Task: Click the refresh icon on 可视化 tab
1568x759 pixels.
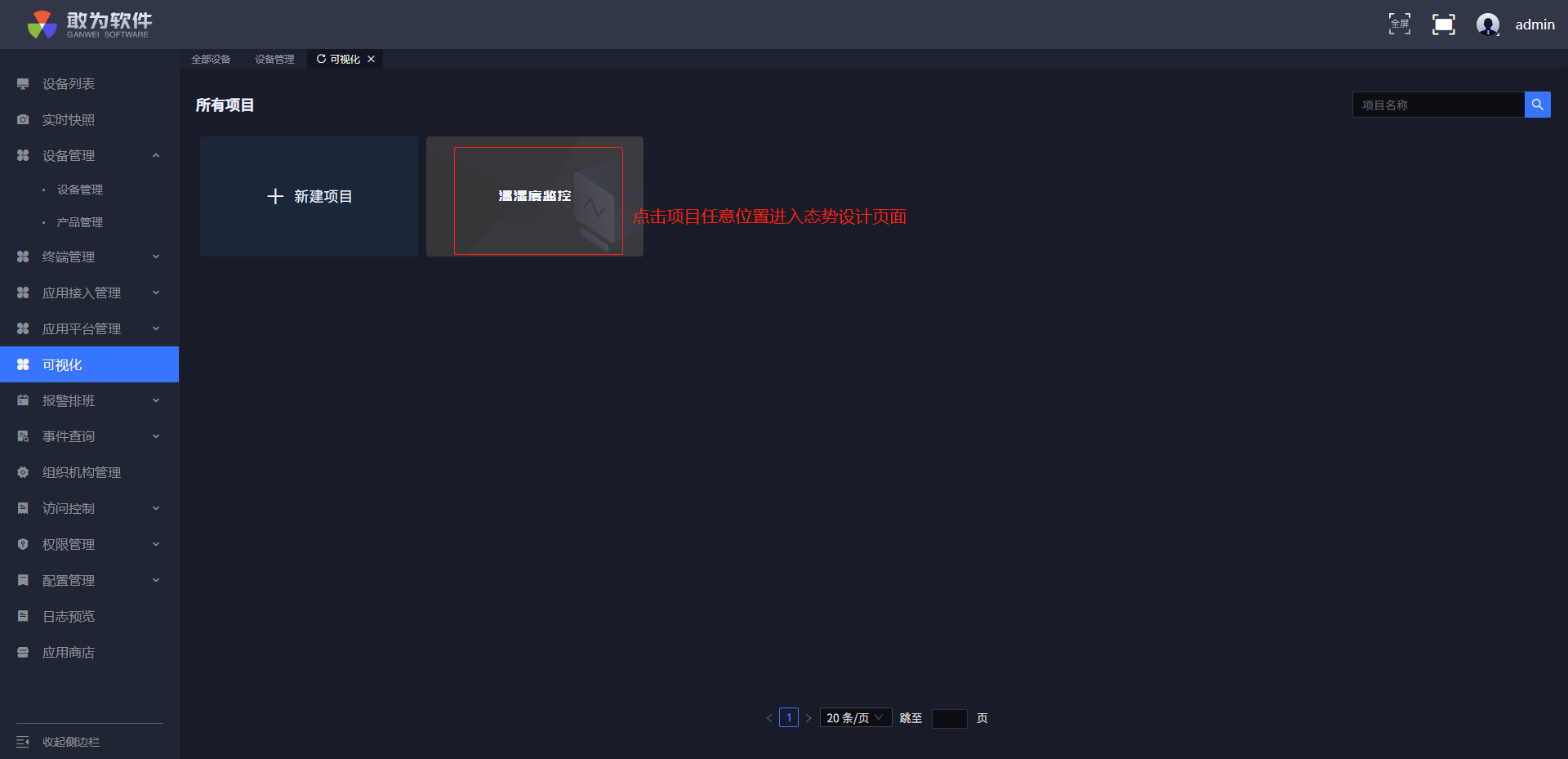Action: coord(321,59)
